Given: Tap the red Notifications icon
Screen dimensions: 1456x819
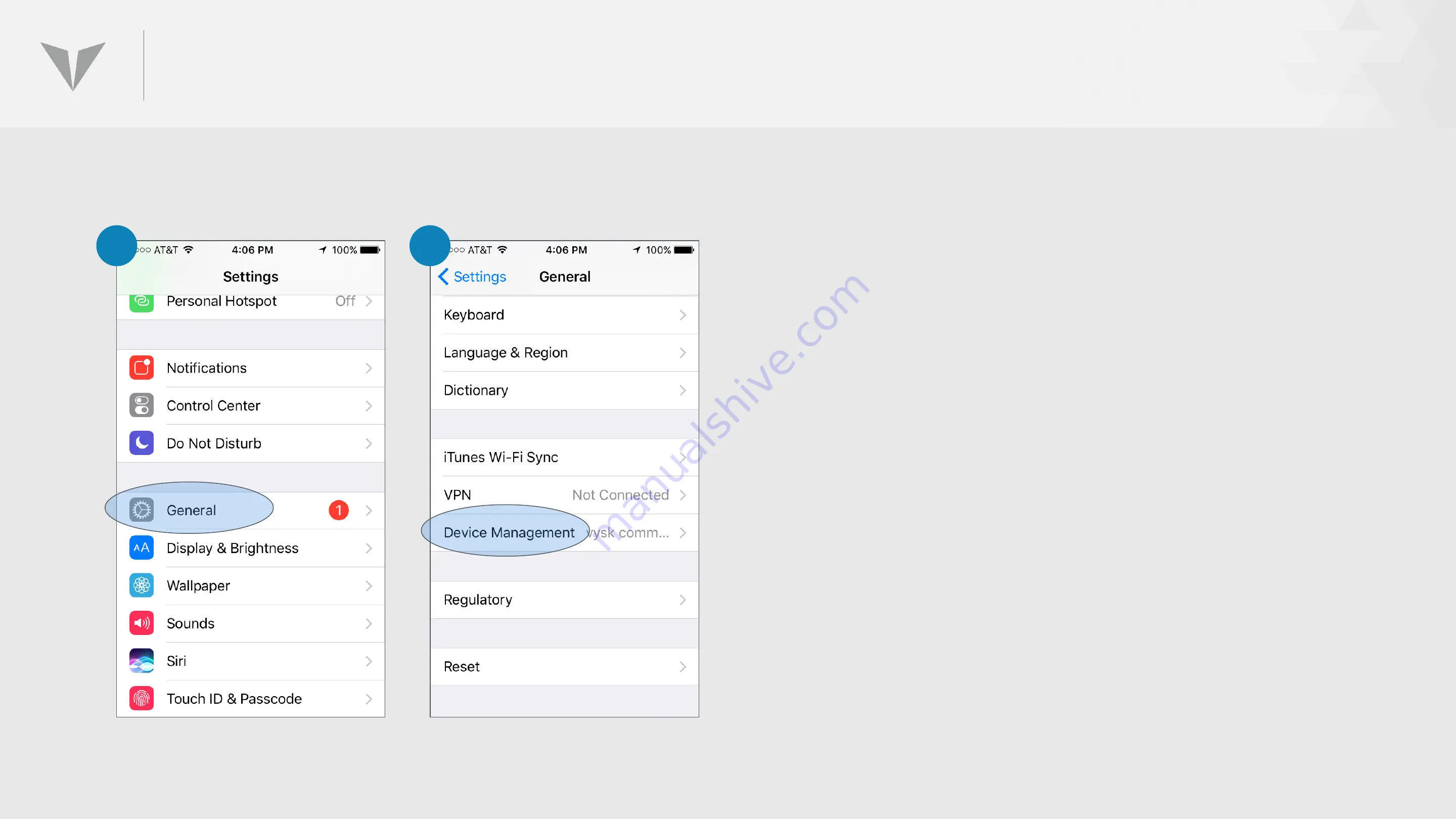Looking at the screenshot, I should pos(142,368).
